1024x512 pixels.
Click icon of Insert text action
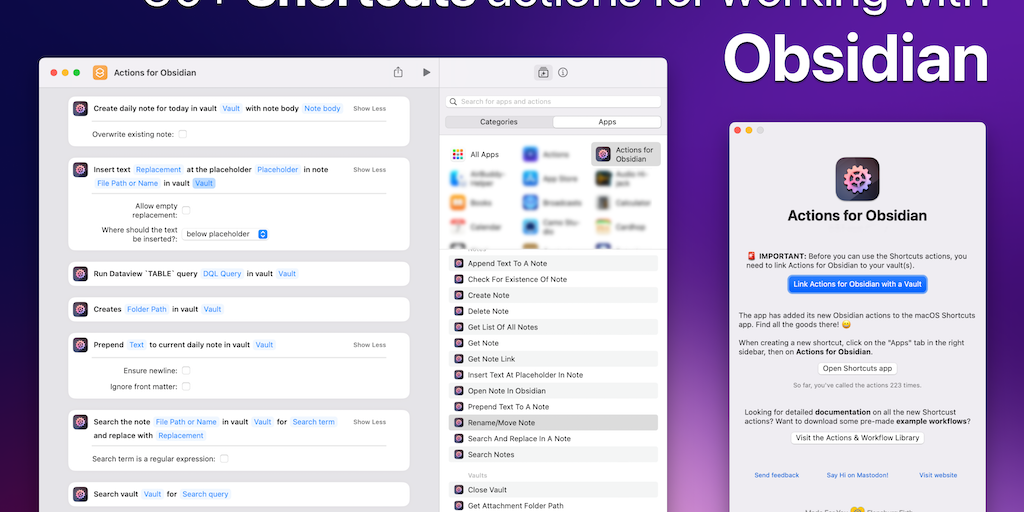coord(80,169)
